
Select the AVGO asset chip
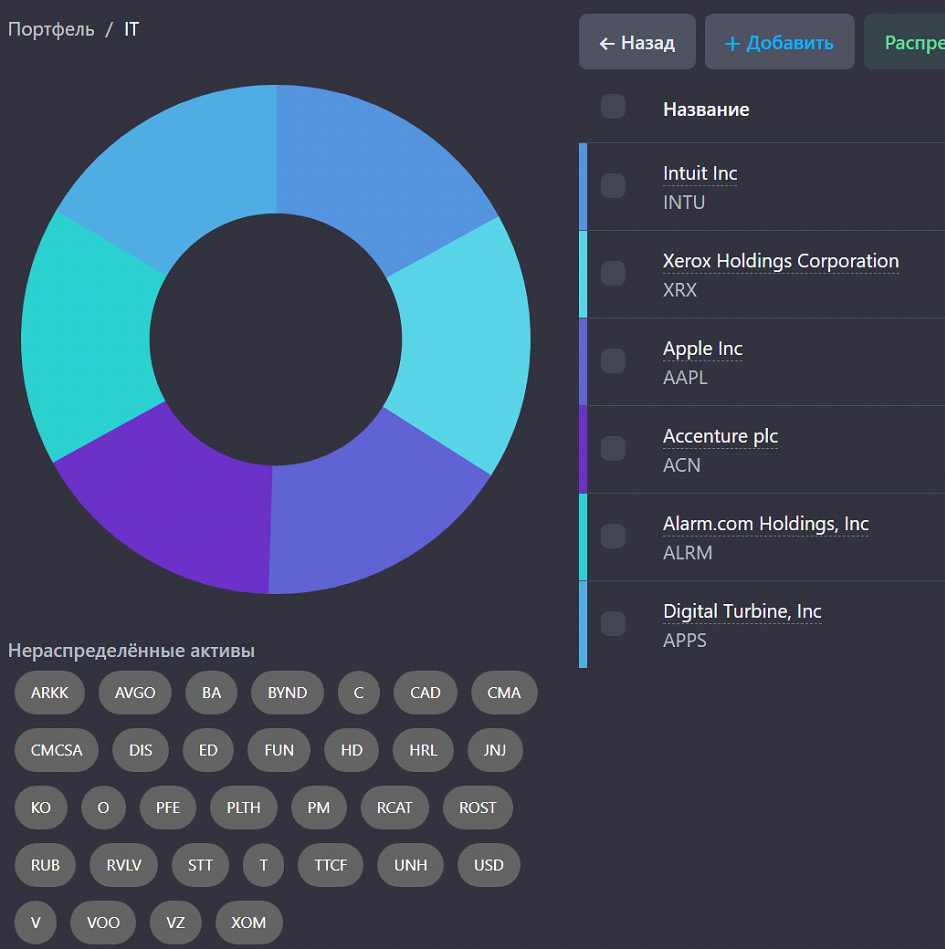[135, 692]
